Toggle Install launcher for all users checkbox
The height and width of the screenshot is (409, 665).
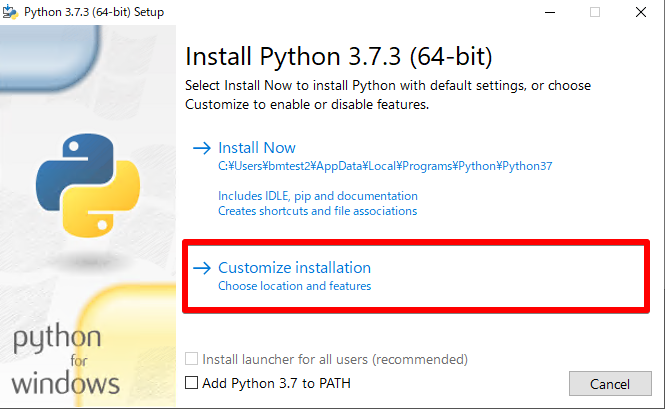pyautogui.click(x=192, y=359)
